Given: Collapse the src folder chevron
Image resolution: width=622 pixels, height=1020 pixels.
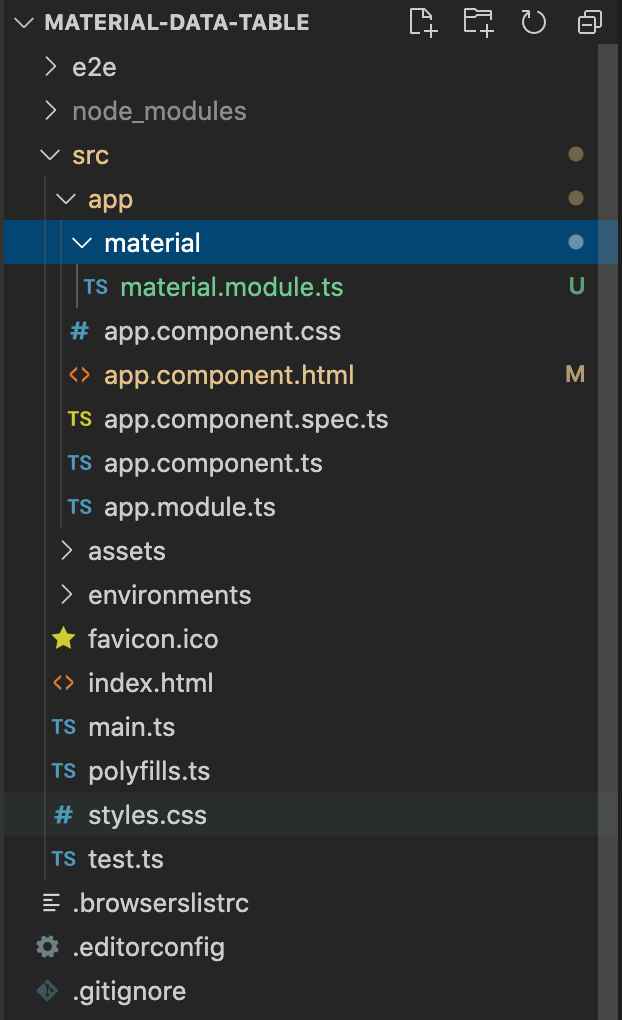Looking at the screenshot, I should [x=50, y=155].
